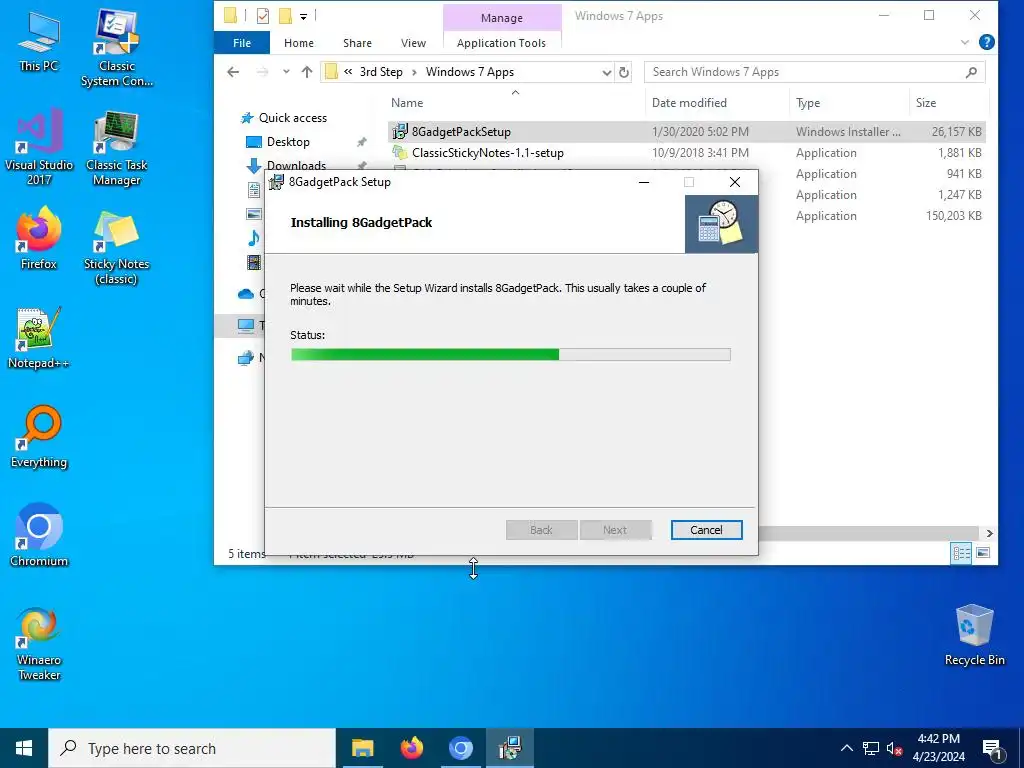Launch Visual Studio 2017 desktop shortcut
This screenshot has height=768, width=1024.
click(39, 147)
